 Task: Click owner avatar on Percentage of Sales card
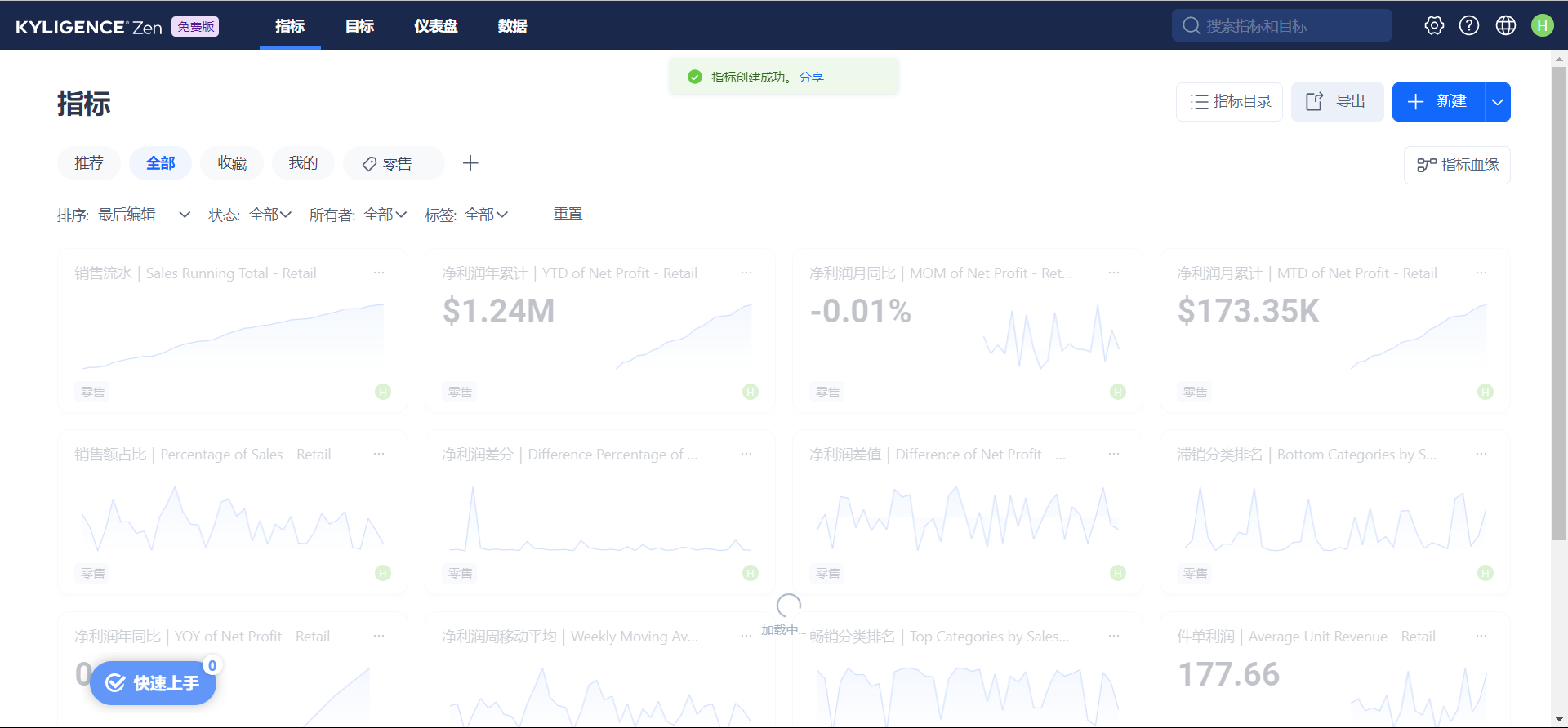pos(383,573)
